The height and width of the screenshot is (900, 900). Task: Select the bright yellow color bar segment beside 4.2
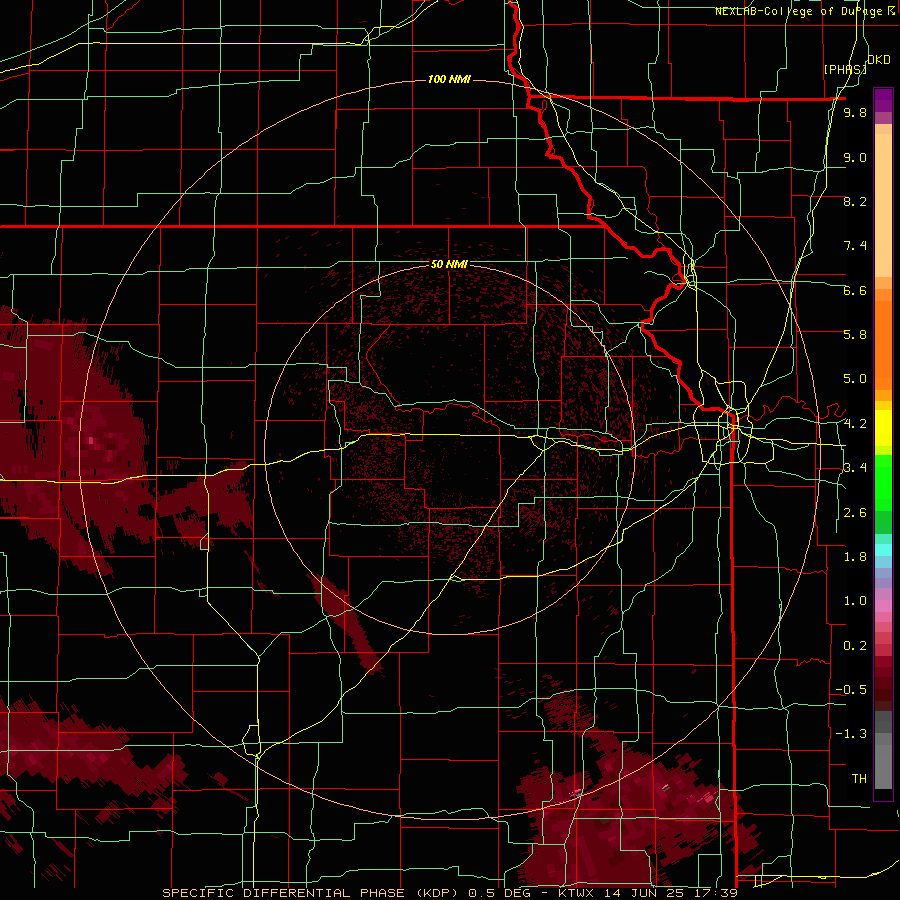pos(883,428)
